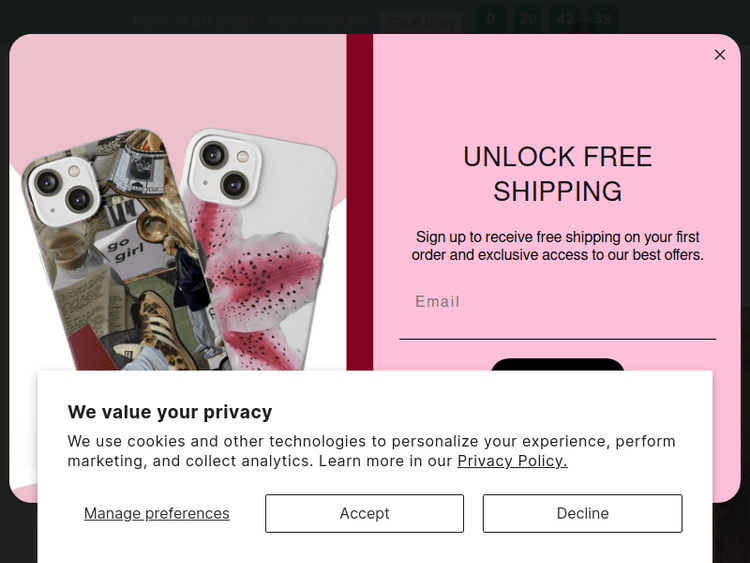Click the Email input field
The image size is (750, 563).
(x=557, y=302)
